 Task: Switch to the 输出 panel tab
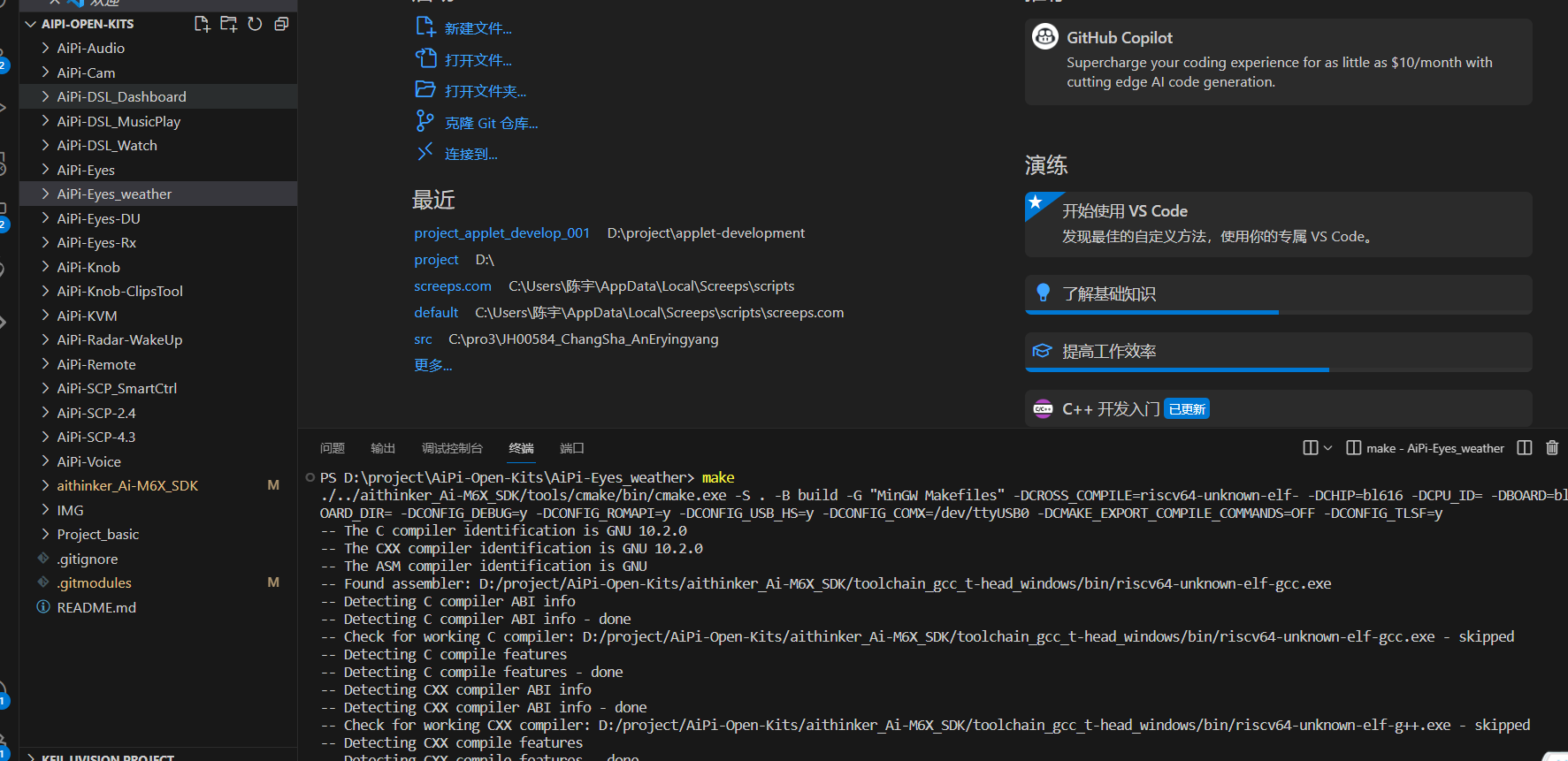[x=383, y=448]
